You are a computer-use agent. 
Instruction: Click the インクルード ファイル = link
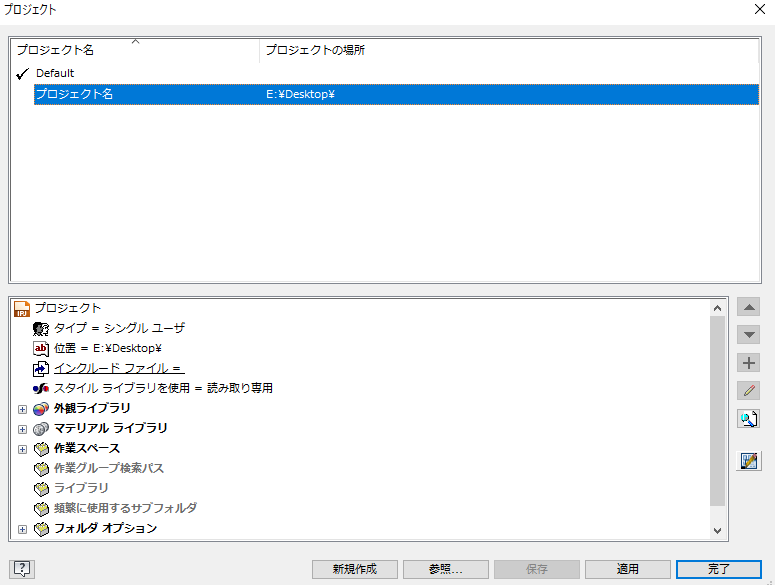pyautogui.click(x=119, y=368)
